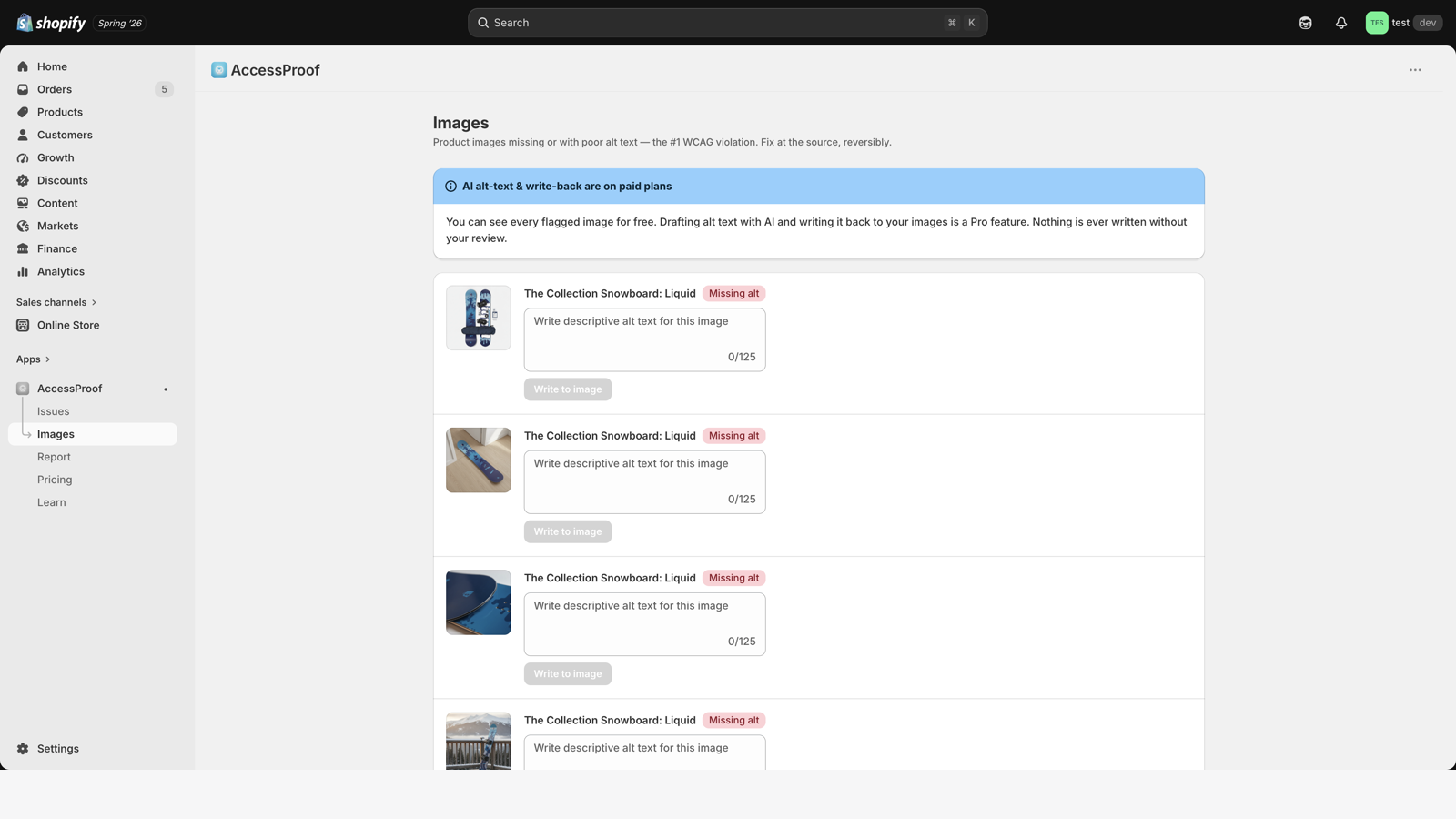1456x819 pixels.
Task: Click the Shopify logo
Action: pyautogui.click(x=51, y=23)
